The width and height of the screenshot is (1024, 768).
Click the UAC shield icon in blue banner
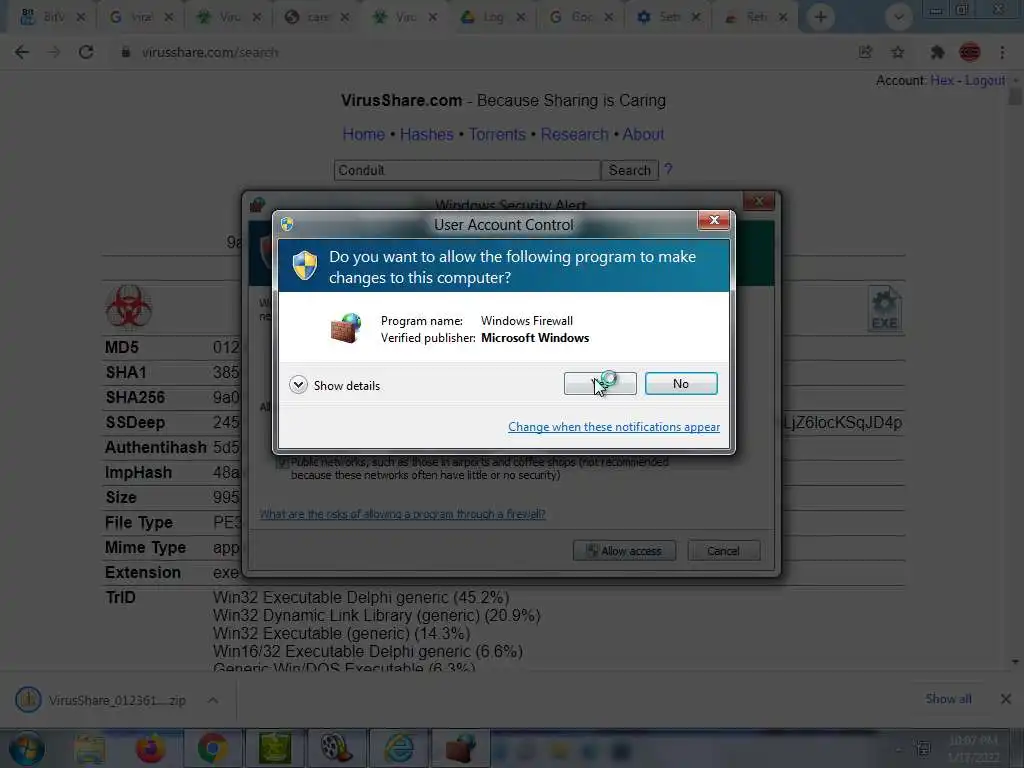point(304,266)
